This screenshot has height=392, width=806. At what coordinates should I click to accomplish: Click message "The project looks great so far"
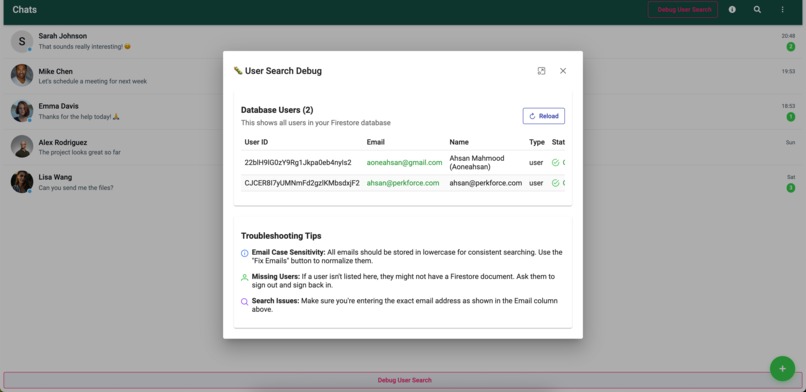(x=80, y=153)
